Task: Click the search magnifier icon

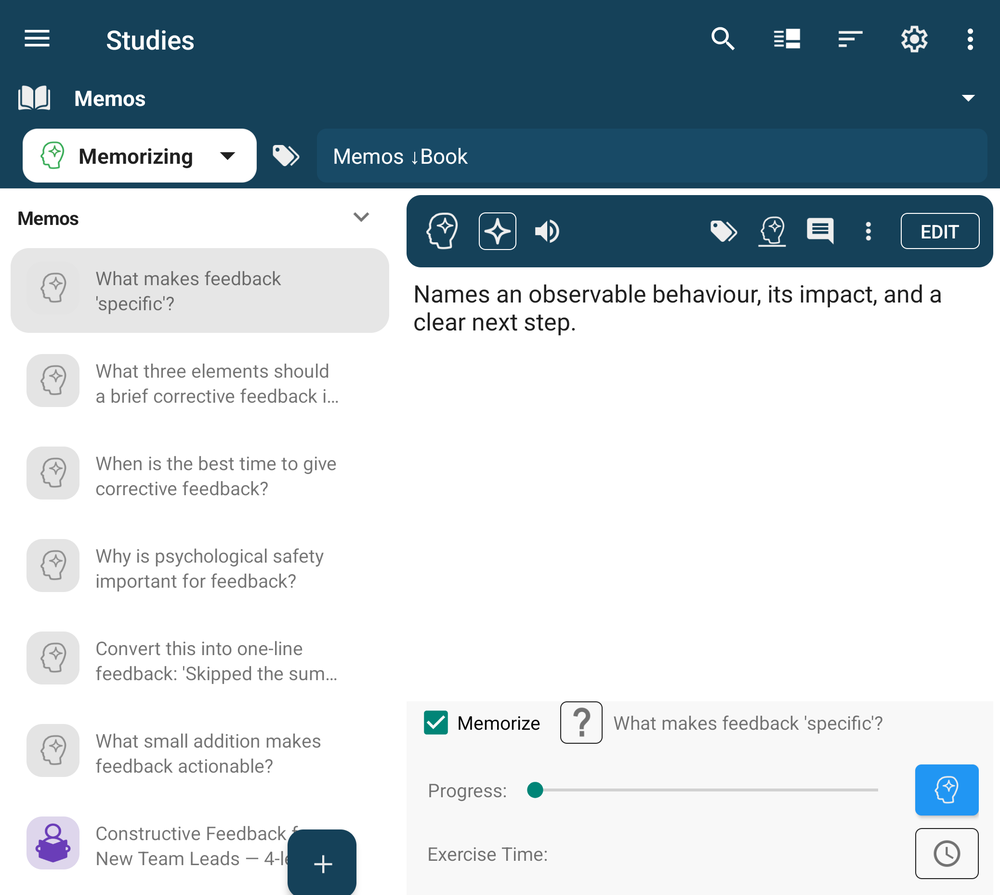Action: [723, 40]
